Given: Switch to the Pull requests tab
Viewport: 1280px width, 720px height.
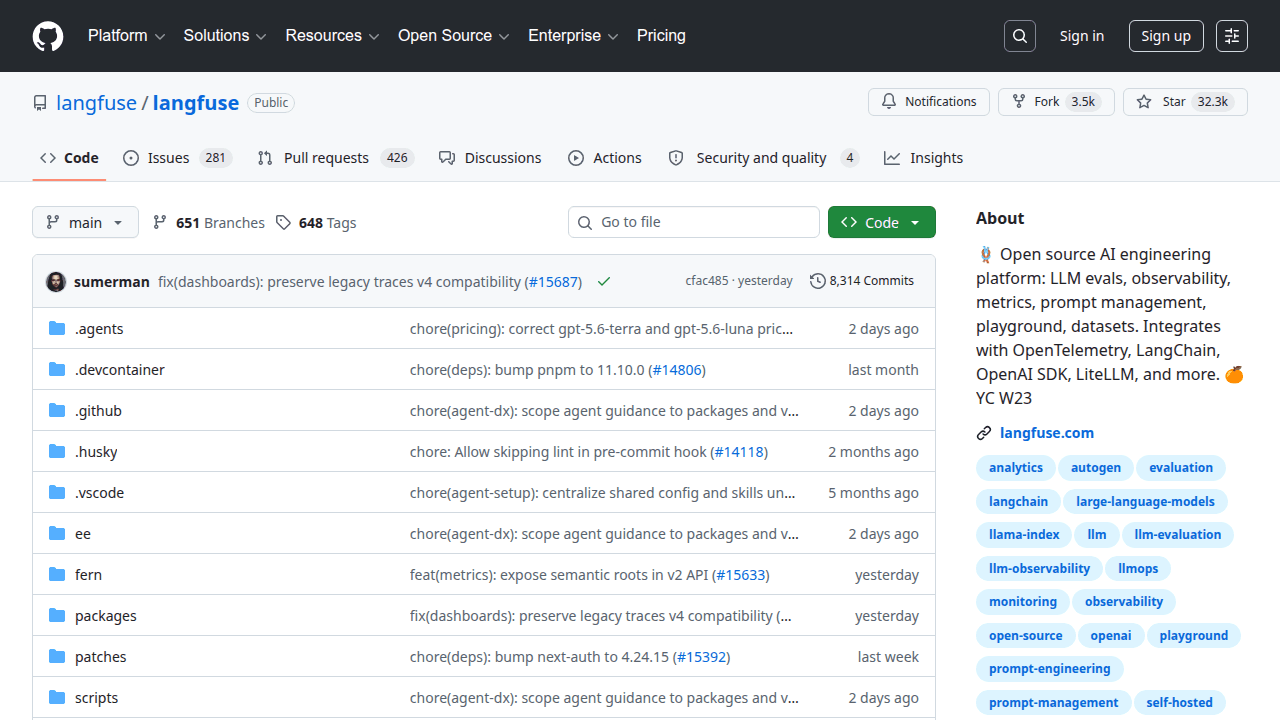Looking at the screenshot, I should (x=335, y=158).
